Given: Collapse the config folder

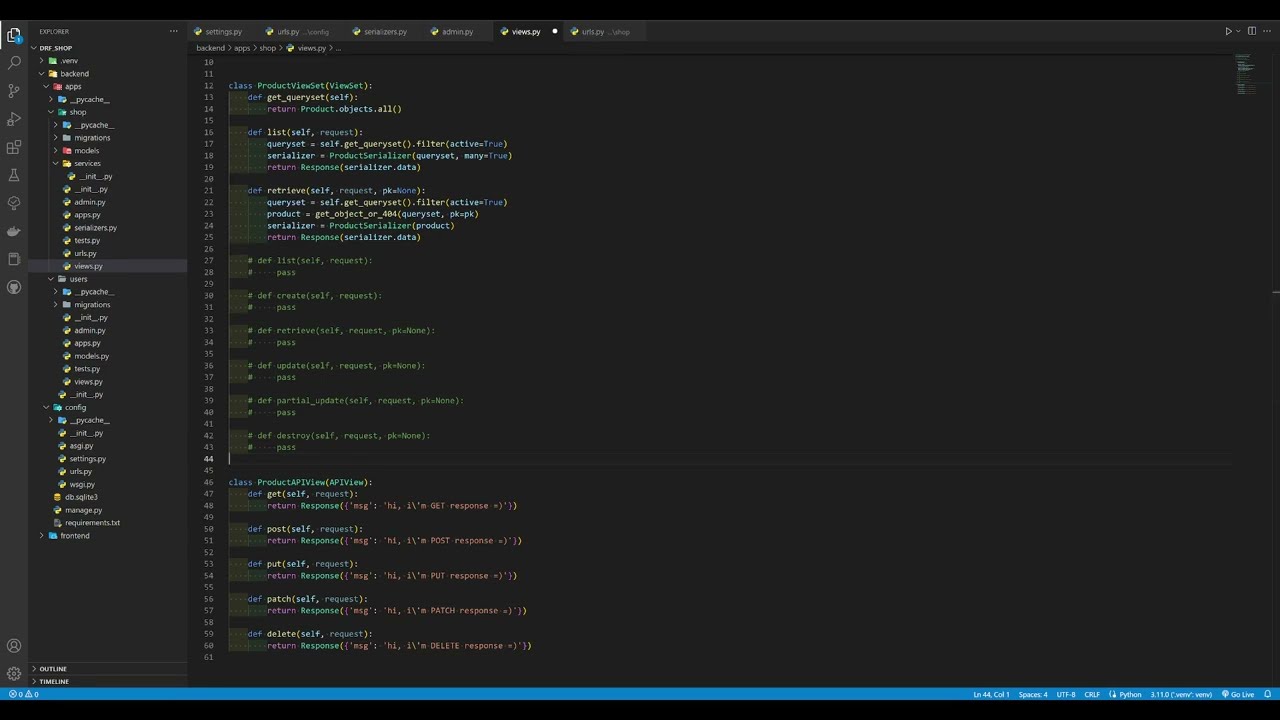Looking at the screenshot, I should (76, 407).
